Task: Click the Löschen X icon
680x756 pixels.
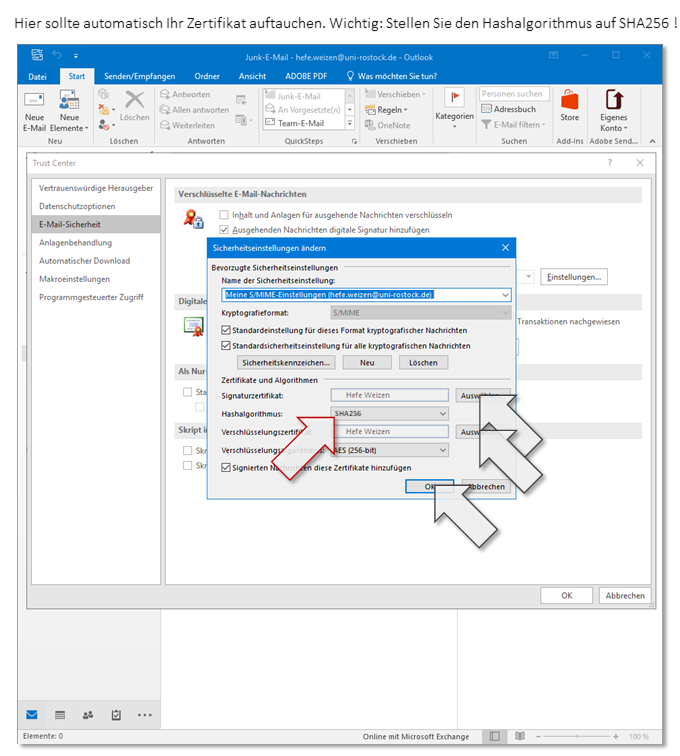Action: [134, 100]
